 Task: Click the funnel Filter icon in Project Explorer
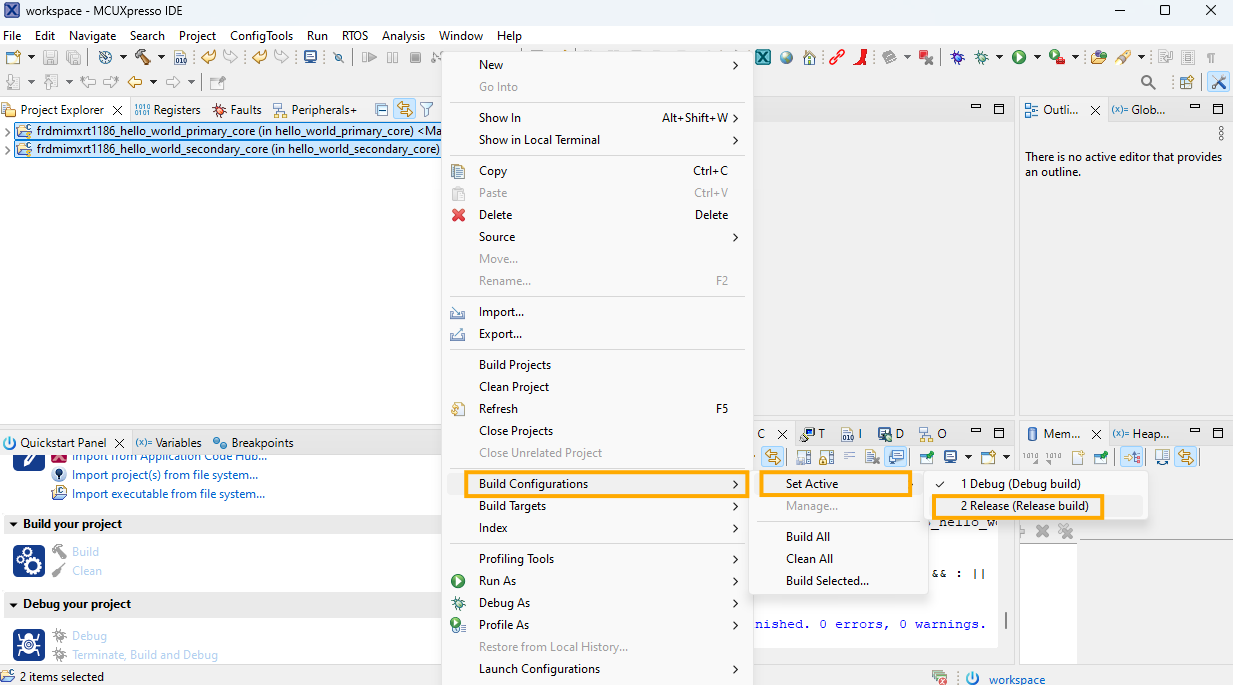coord(426,110)
